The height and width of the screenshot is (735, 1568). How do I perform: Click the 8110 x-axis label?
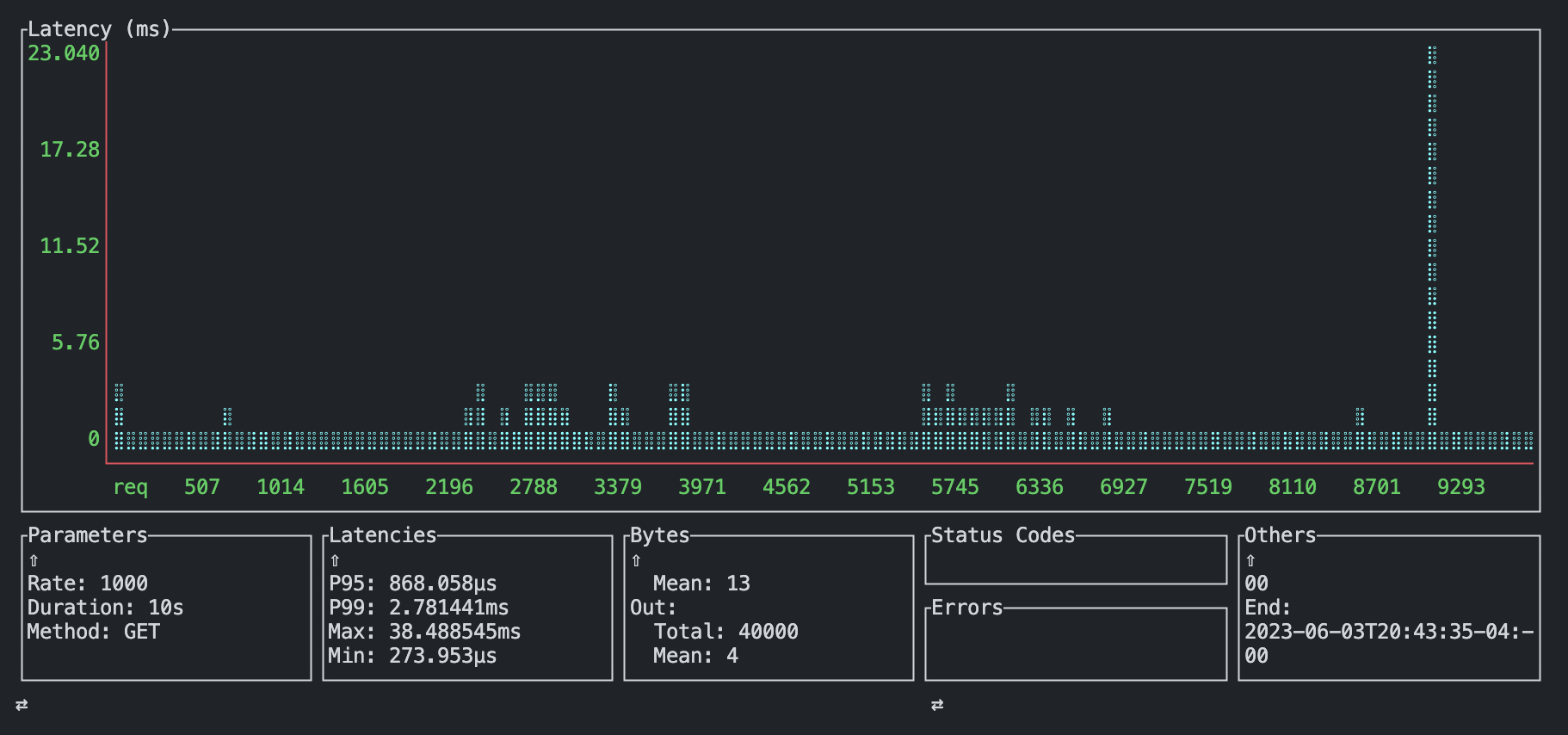(x=1293, y=487)
